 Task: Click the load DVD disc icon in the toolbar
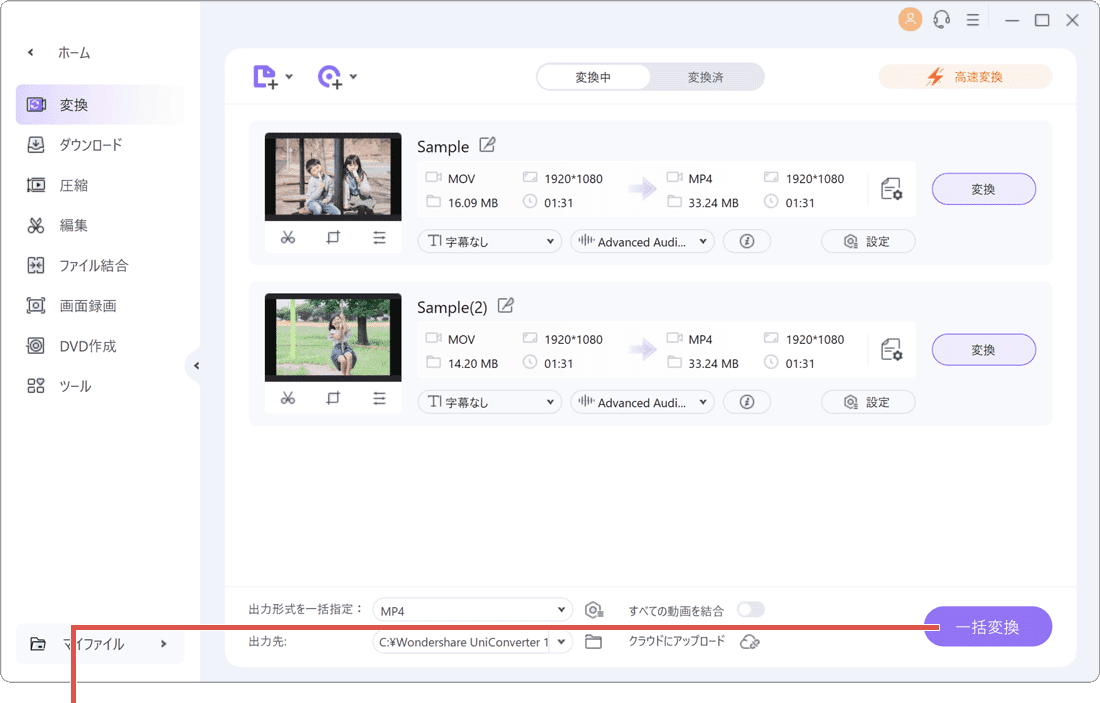point(331,76)
